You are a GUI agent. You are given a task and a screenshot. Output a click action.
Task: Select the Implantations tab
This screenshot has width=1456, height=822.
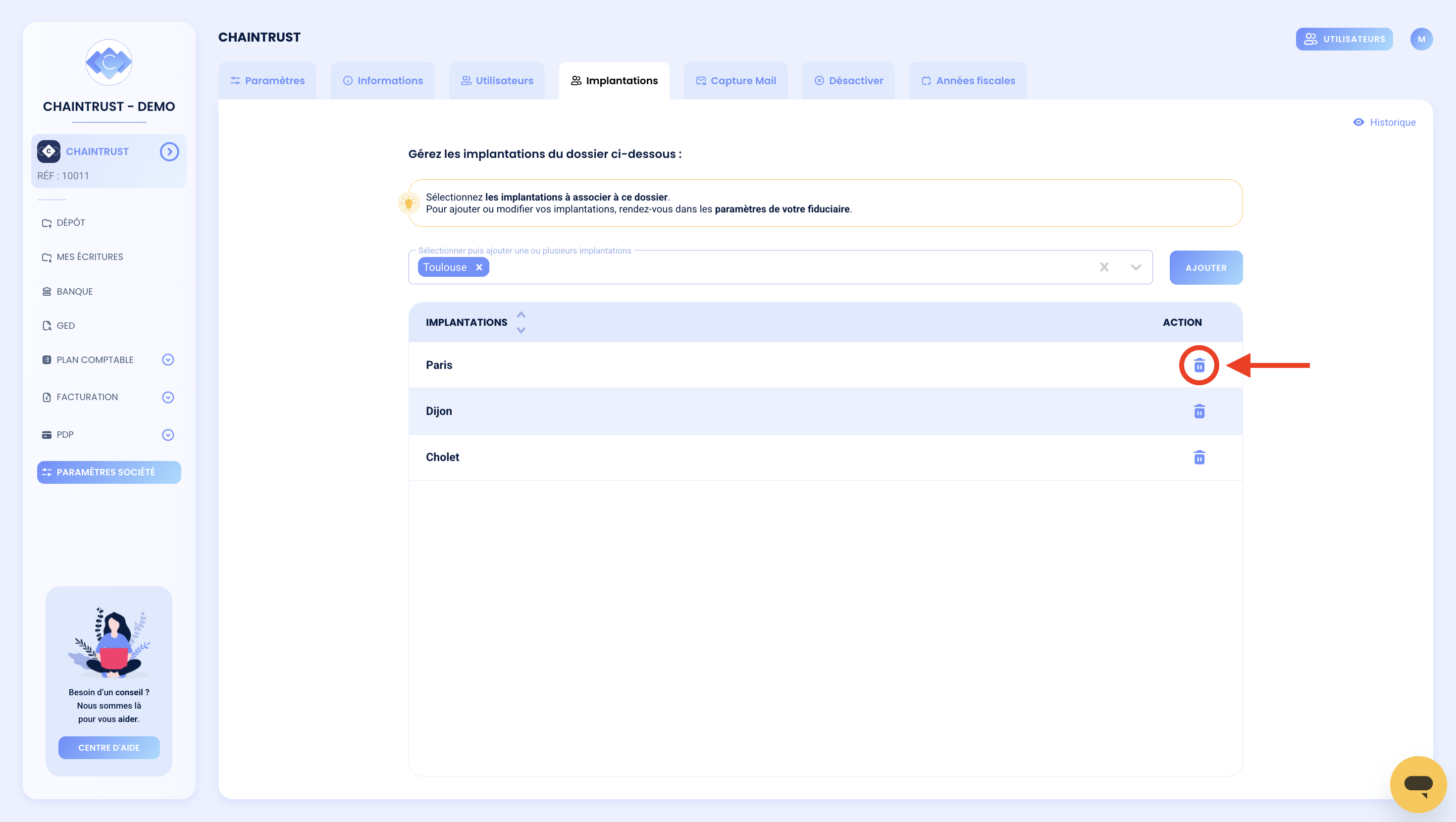[x=615, y=81]
